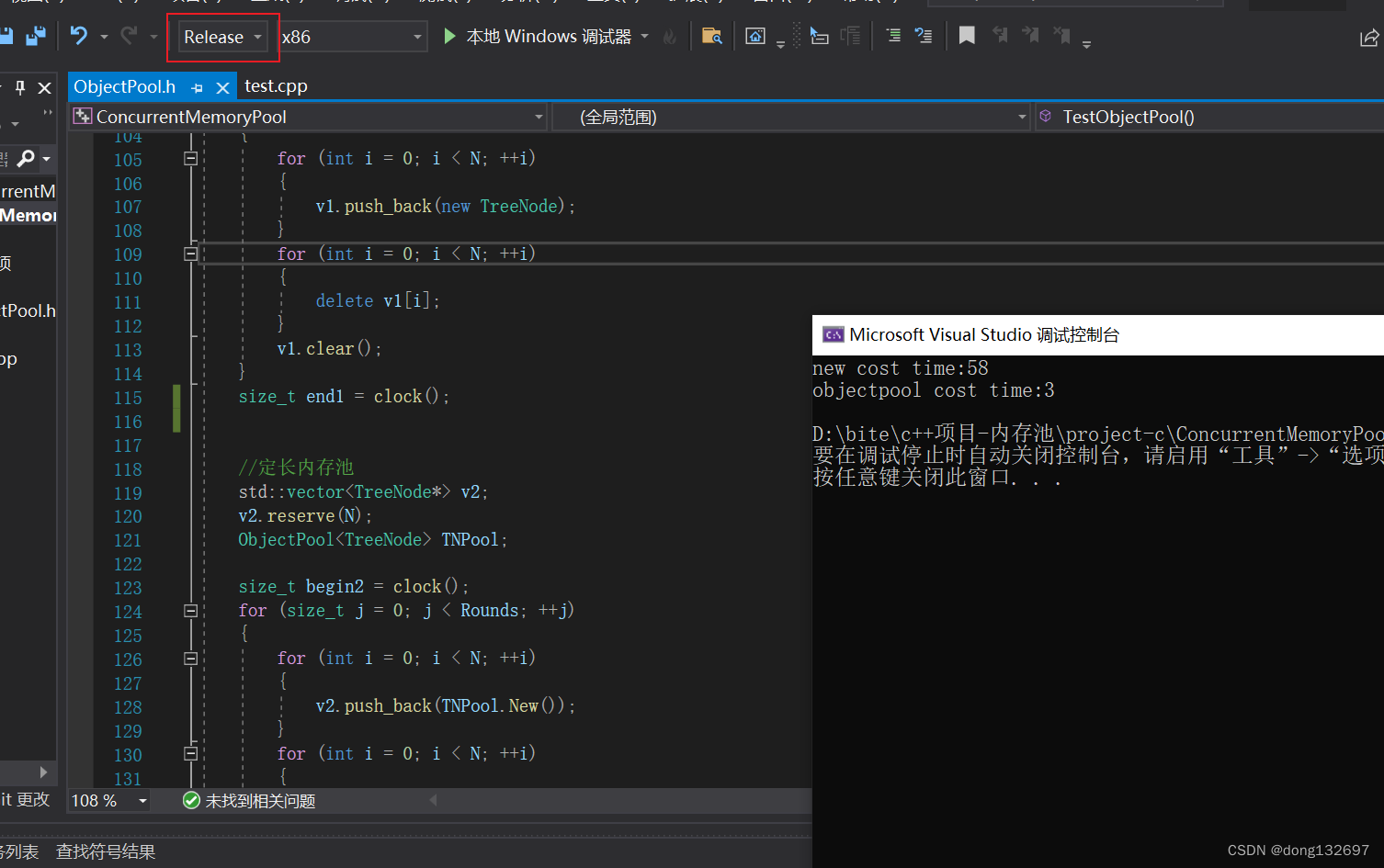This screenshot has height=868, width=1384.
Task: Open the debugger target dropdown arrow
Action: click(x=645, y=37)
